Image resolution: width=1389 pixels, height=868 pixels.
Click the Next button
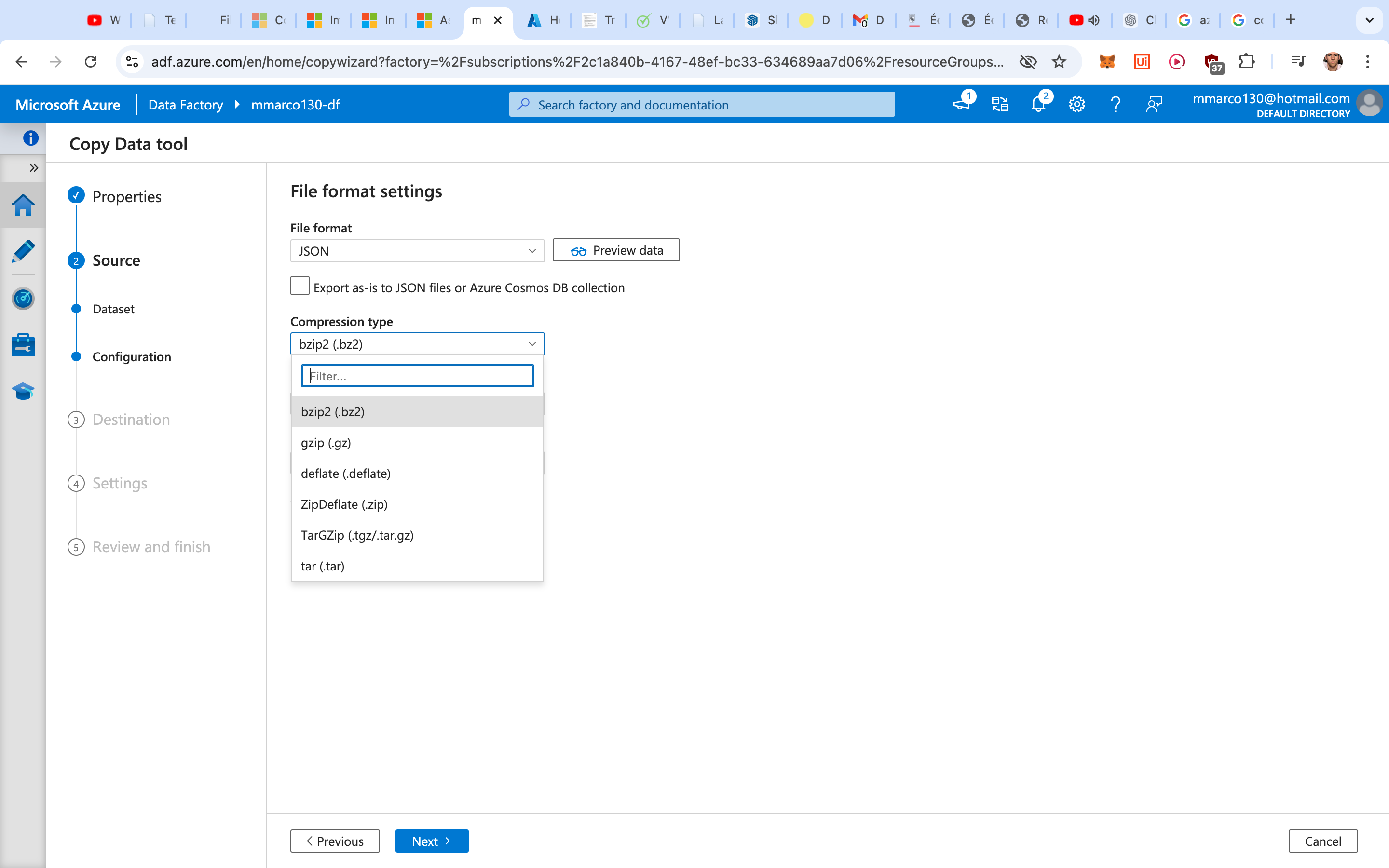432,841
